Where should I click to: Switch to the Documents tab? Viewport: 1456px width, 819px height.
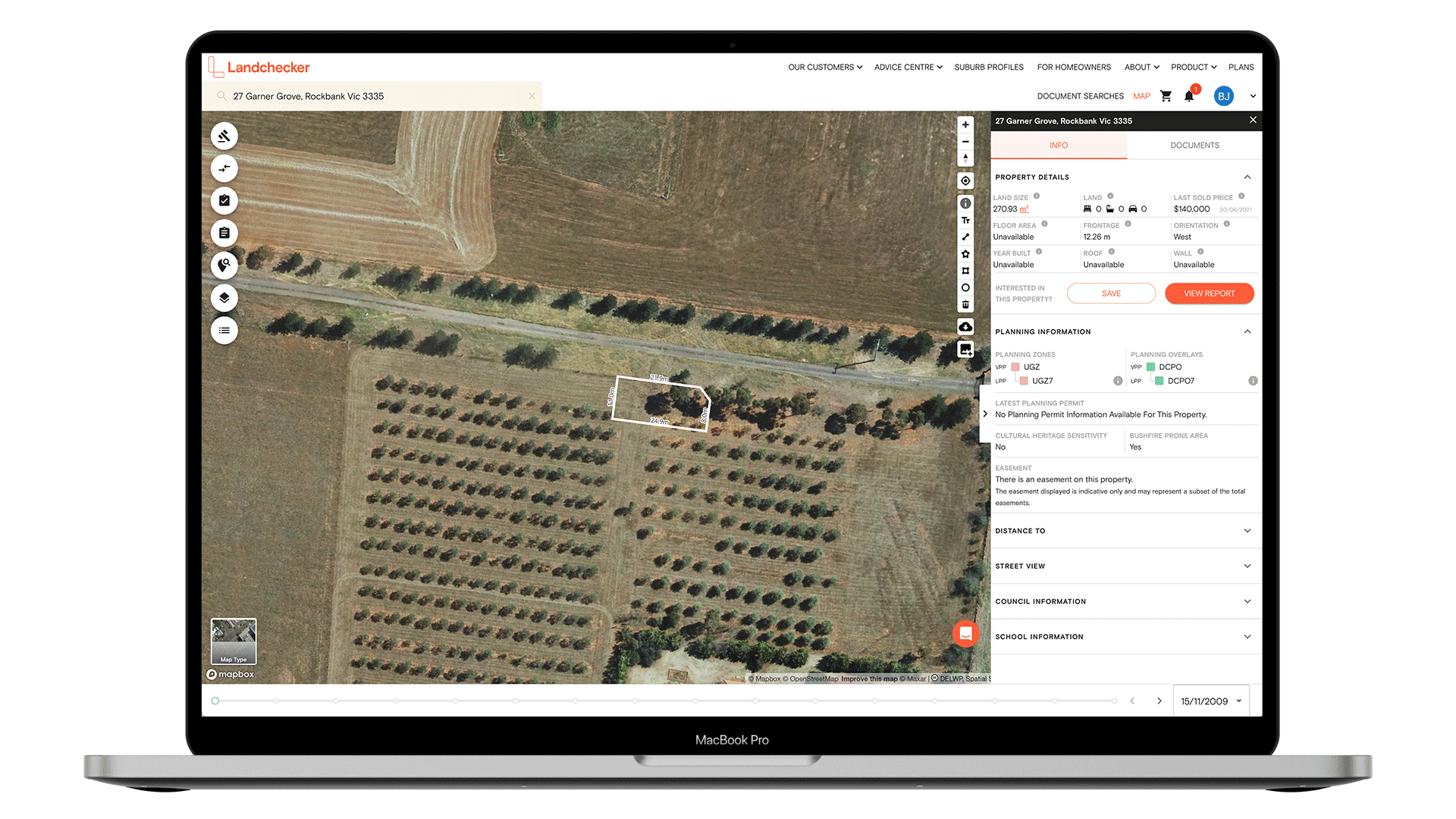1194,146
